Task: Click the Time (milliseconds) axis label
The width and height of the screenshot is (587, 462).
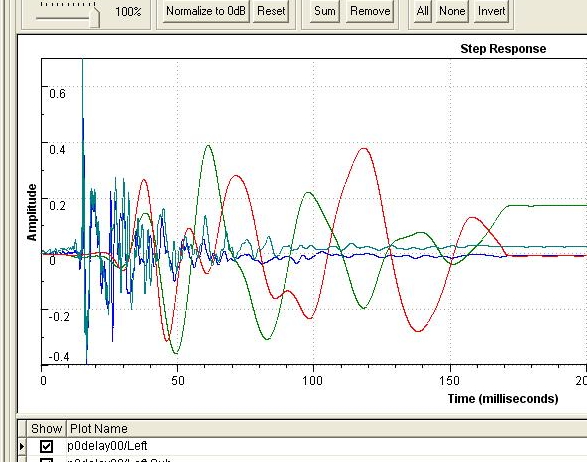Action: 503,399
